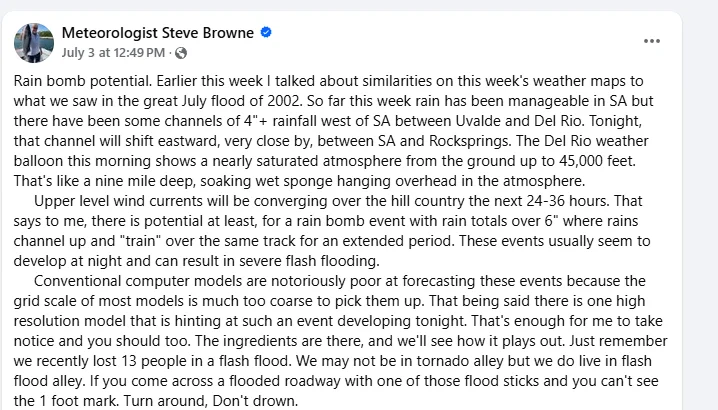
Task: Click the public audience globe icon
Action: click(181, 52)
